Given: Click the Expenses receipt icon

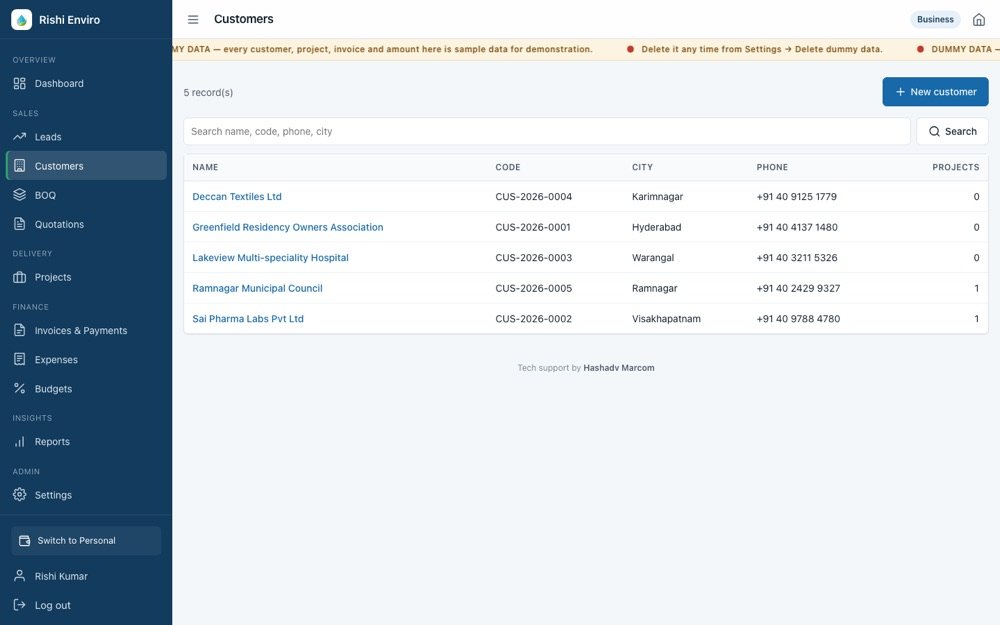Looking at the screenshot, I should [x=20, y=359].
